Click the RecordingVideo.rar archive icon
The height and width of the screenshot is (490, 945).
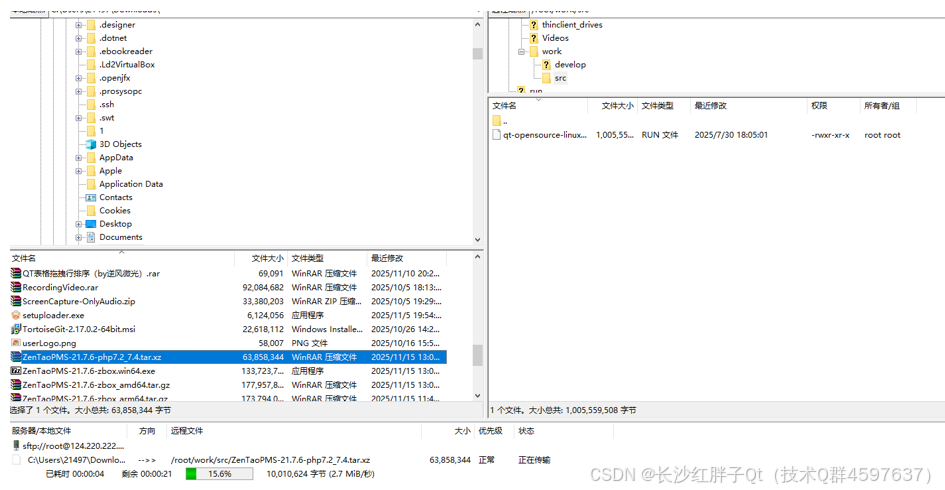(16, 287)
